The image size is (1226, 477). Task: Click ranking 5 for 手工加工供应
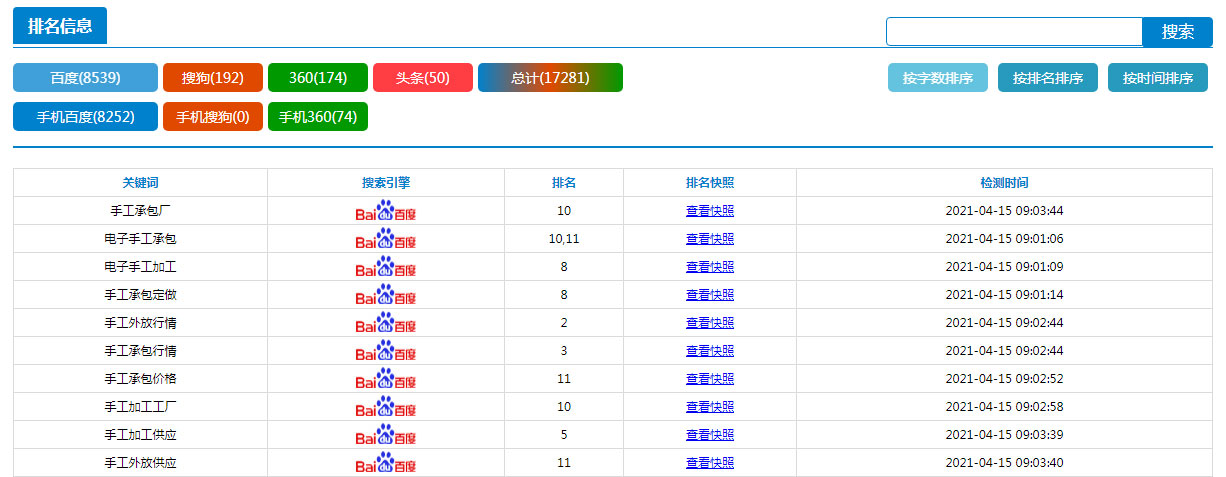pyautogui.click(x=564, y=435)
